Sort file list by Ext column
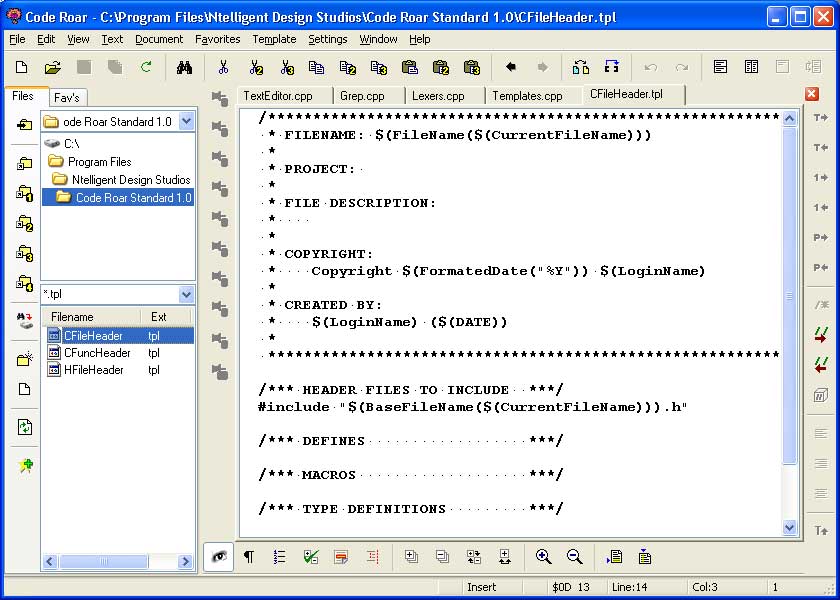This screenshot has height=600, width=840. pos(166,317)
